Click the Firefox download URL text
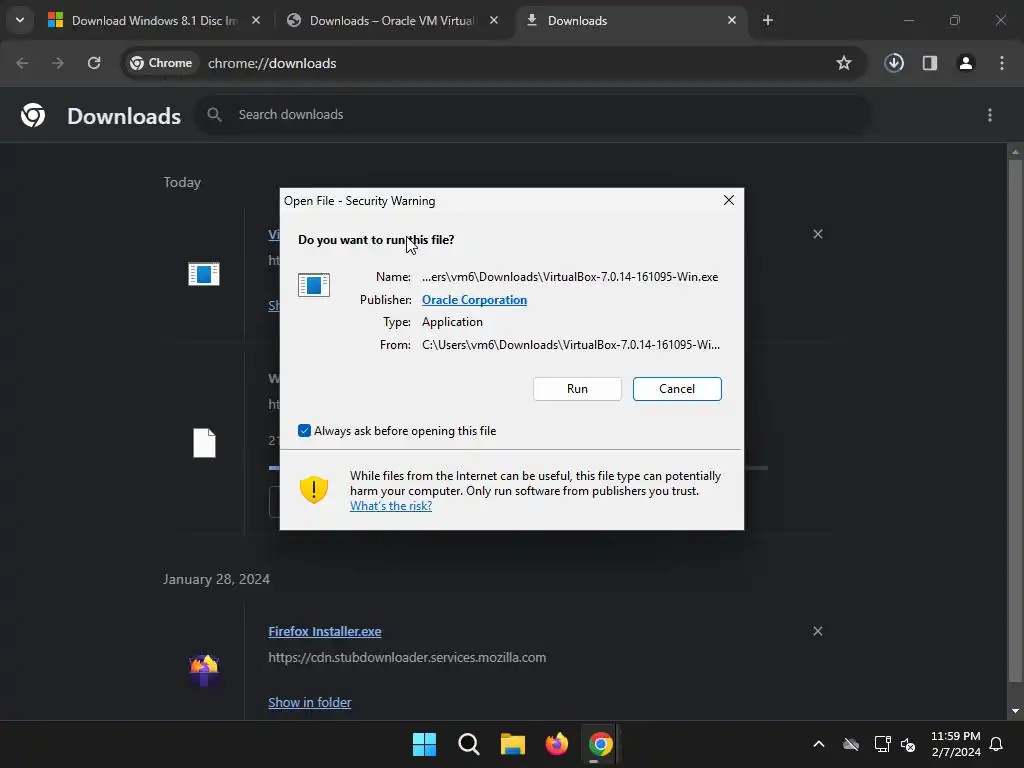This screenshot has width=1024, height=768. (x=407, y=658)
